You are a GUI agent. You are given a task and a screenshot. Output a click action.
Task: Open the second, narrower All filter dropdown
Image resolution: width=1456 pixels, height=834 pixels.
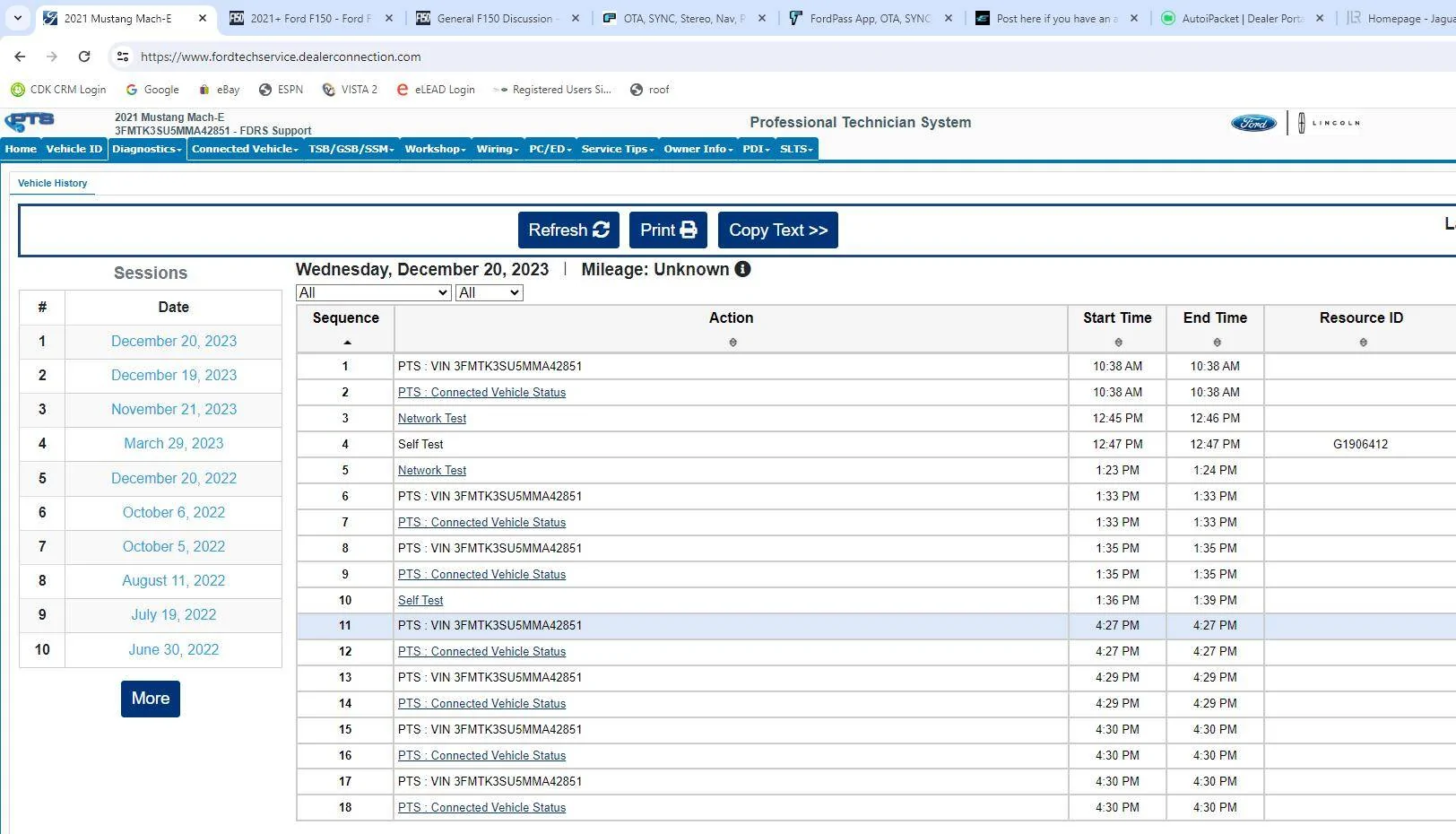(x=489, y=292)
